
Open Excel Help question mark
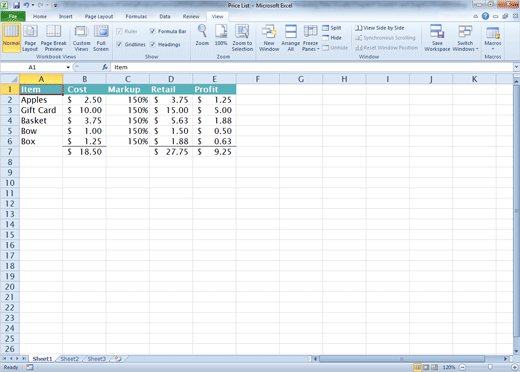pos(485,16)
